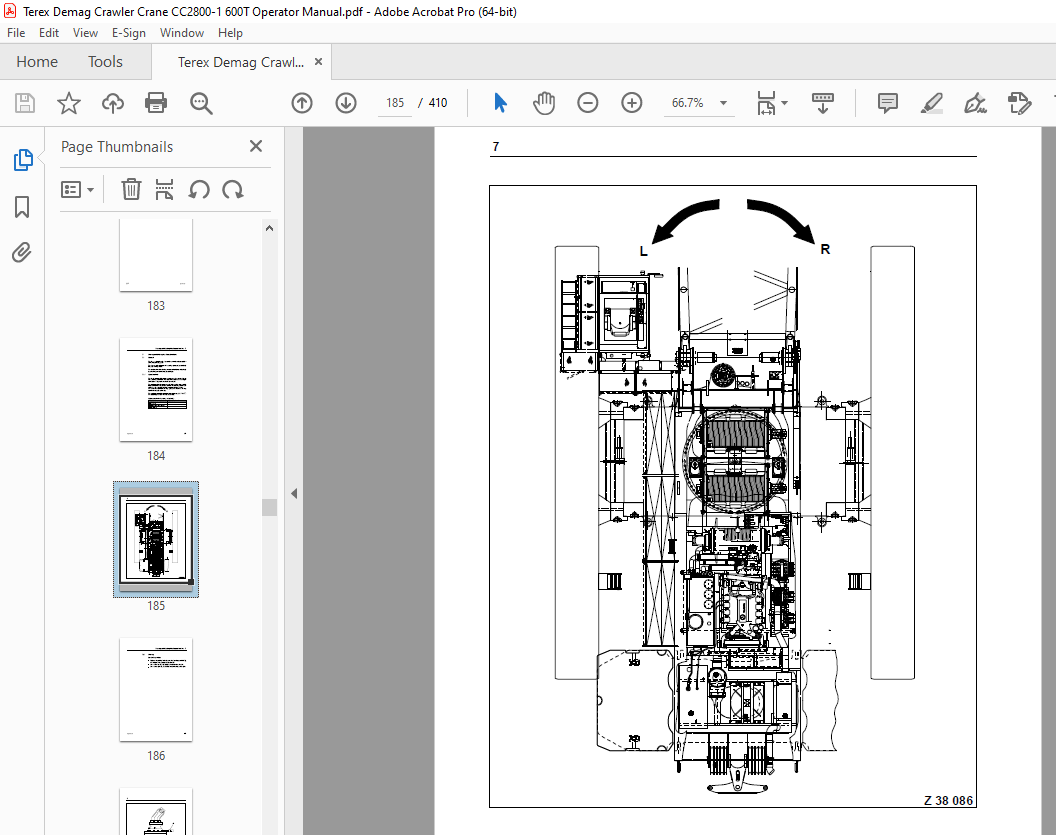Select page 184 thumbnail
This screenshot has height=835, width=1056.
(x=156, y=390)
